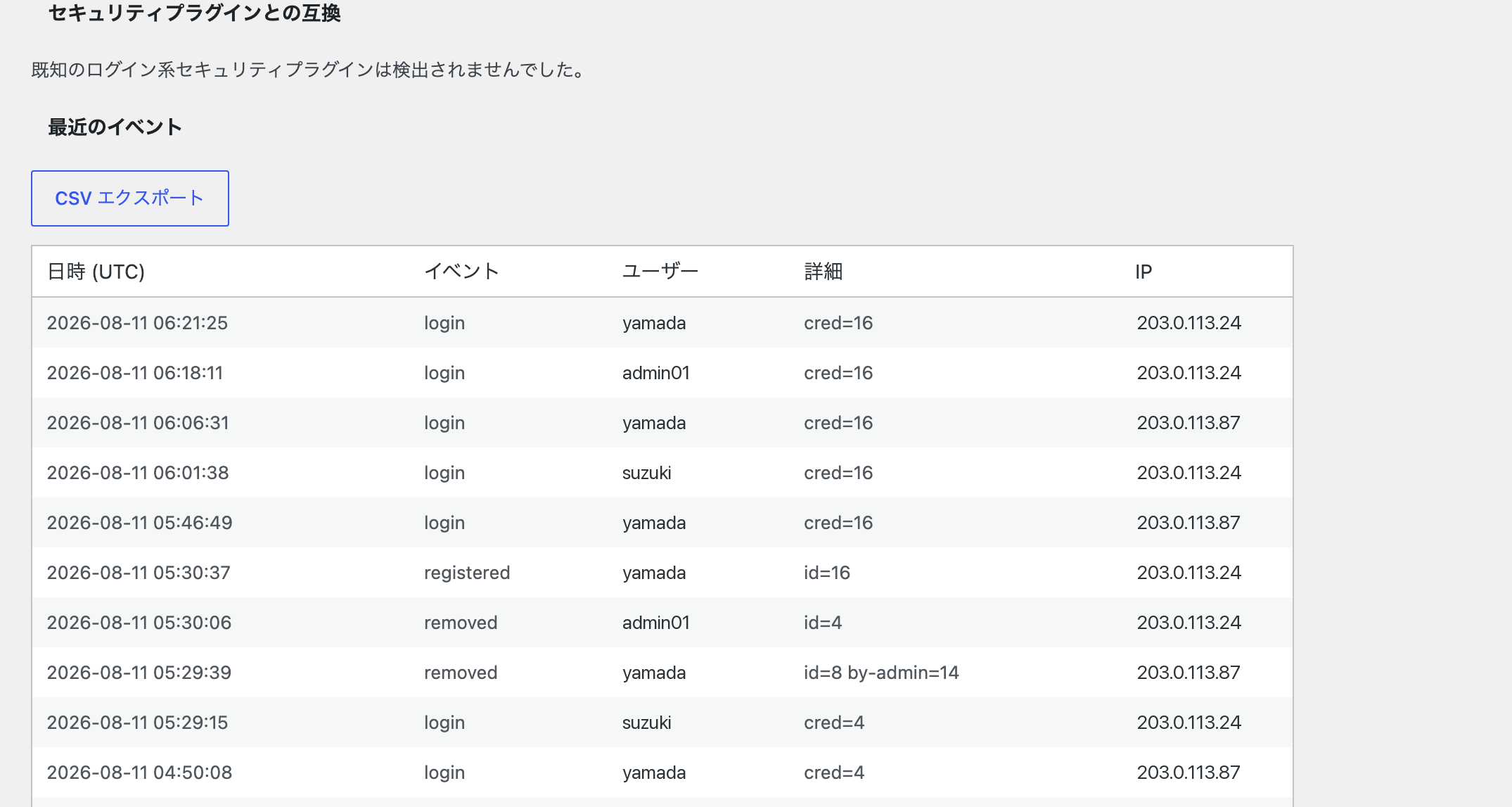The height and width of the screenshot is (807, 1512).
Task: Click the id=4 detail cell
Action: pos(823,623)
